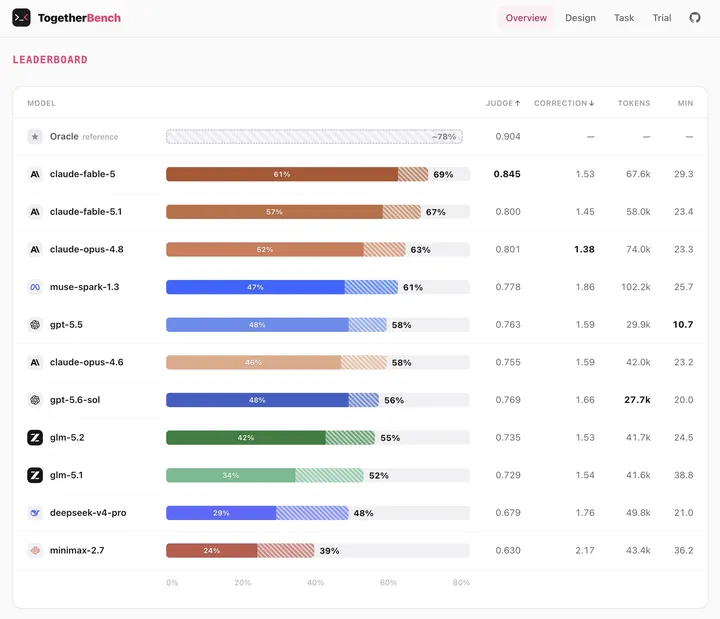Click the OpenAI icon beside gpt-5.5

[35, 325]
